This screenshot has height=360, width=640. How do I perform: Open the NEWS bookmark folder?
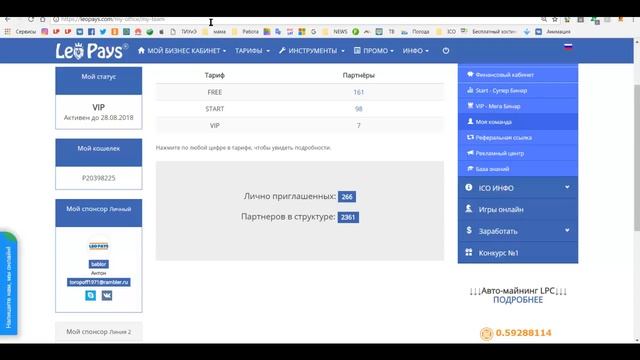(x=336, y=31)
